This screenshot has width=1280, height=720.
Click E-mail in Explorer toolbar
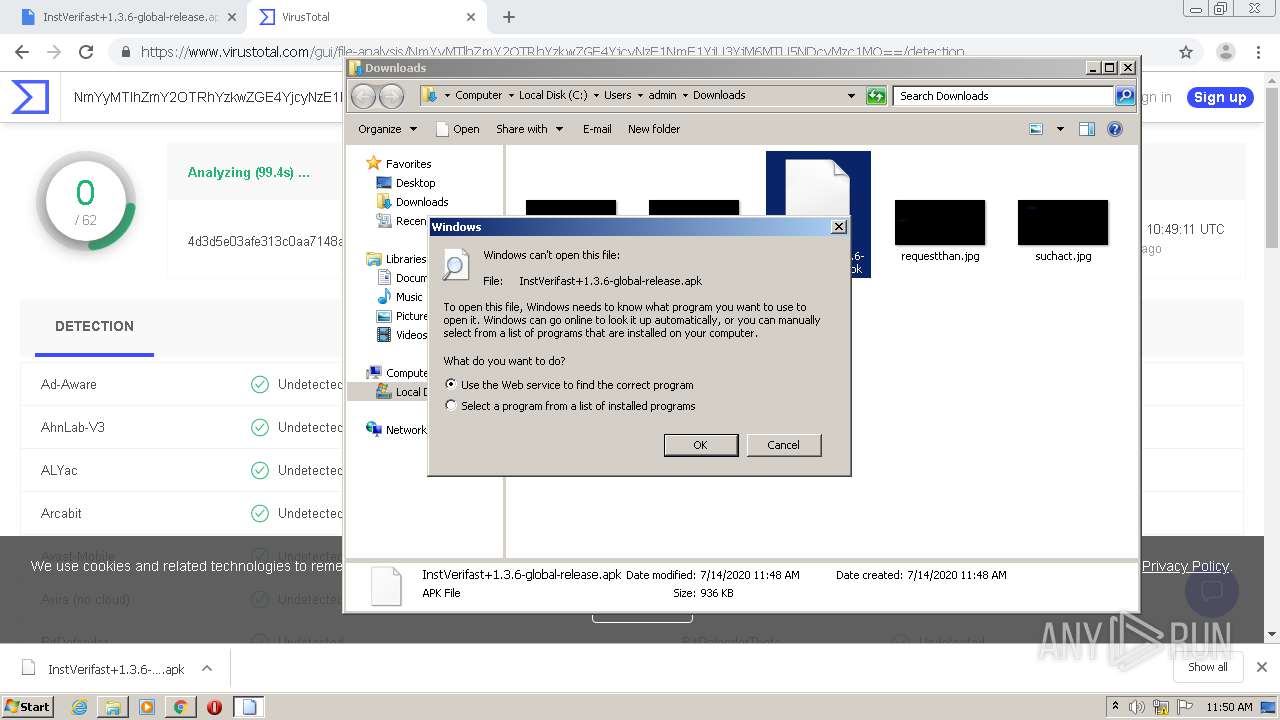[597, 129]
